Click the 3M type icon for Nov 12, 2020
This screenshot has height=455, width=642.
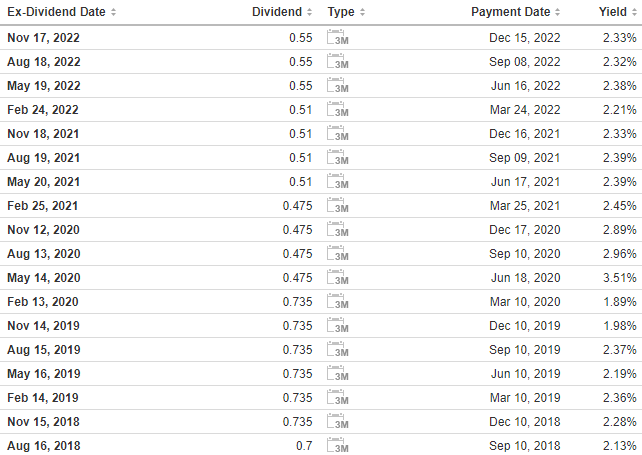(338, 229)
